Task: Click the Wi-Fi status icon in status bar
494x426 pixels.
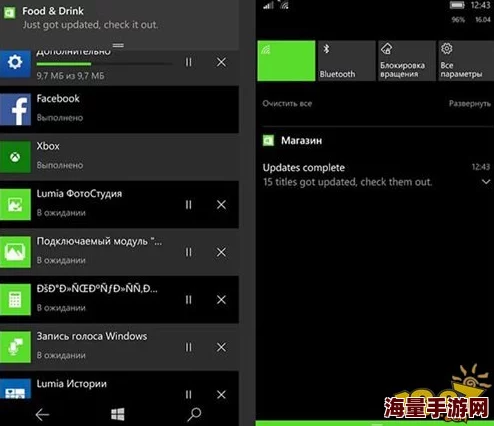Action: [x=285, y=5]
